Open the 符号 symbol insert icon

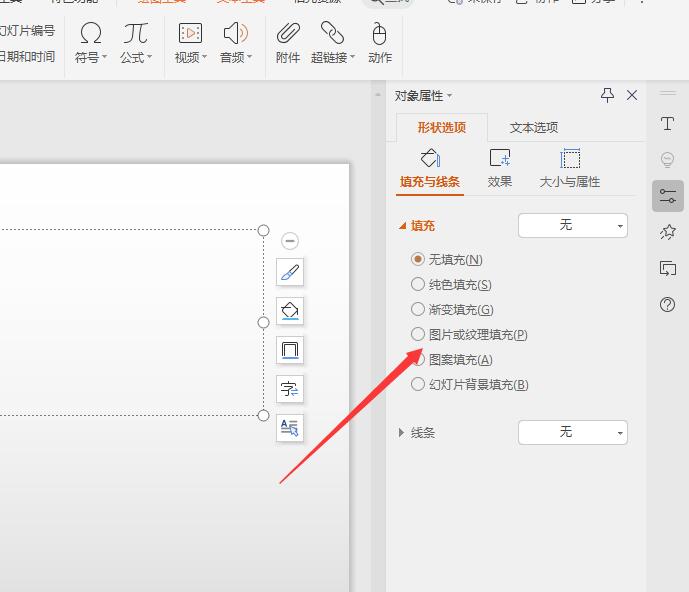click(x=91, y=33)
